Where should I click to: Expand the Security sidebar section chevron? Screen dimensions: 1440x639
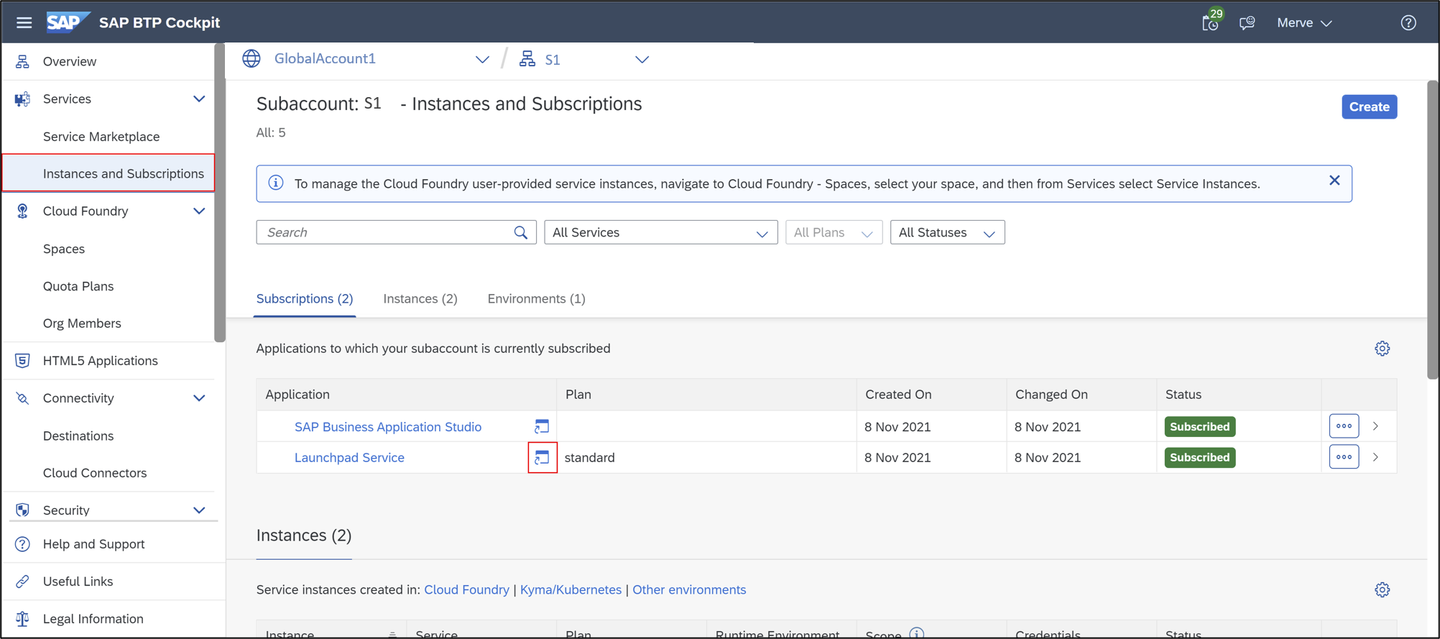(199, 510)
